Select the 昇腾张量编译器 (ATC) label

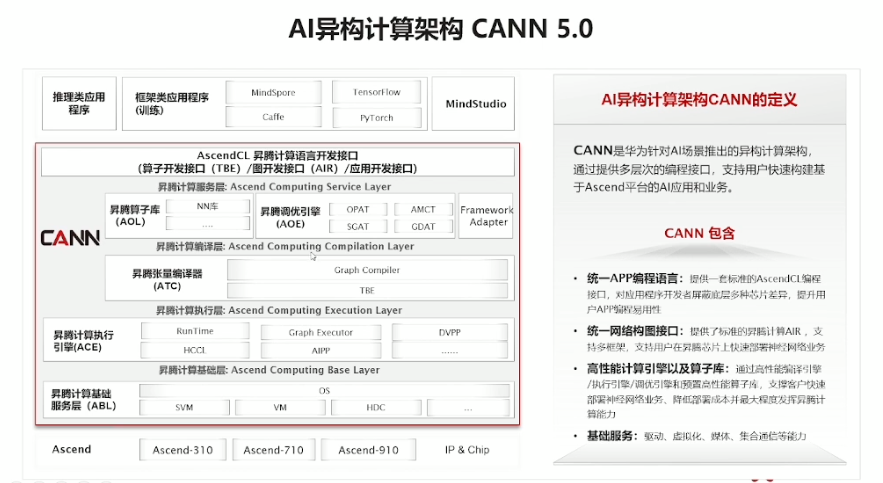tap(167, 280)
